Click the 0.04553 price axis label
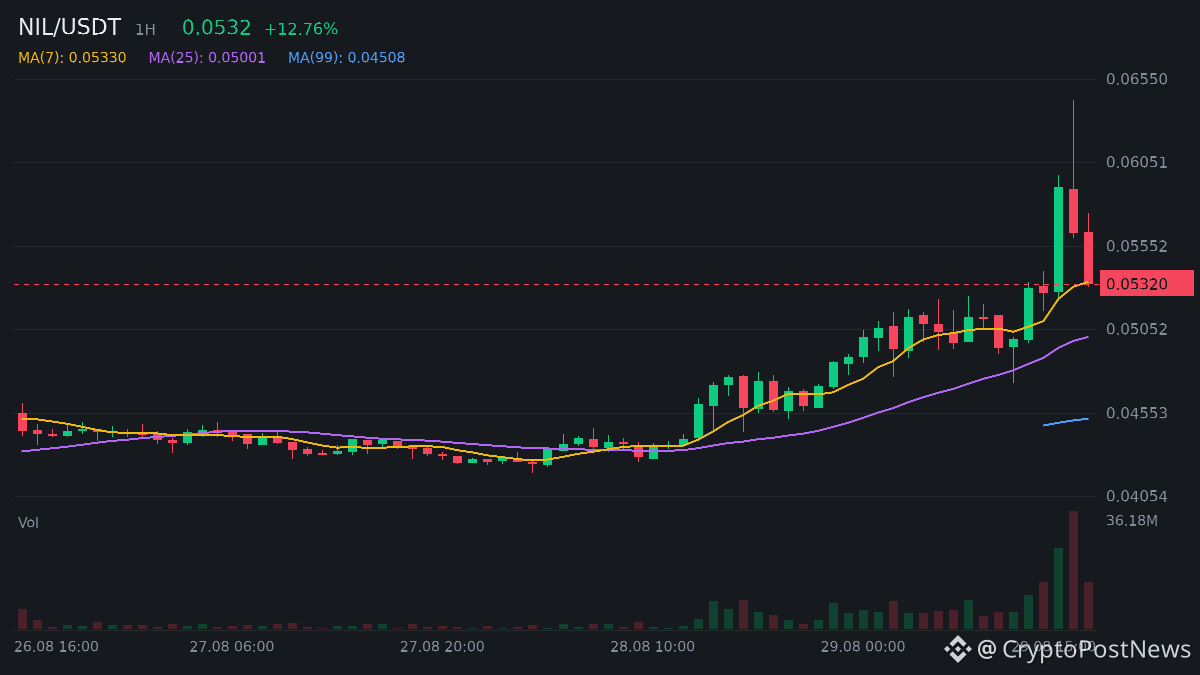1200x675 pixels. coord(1137,413)
